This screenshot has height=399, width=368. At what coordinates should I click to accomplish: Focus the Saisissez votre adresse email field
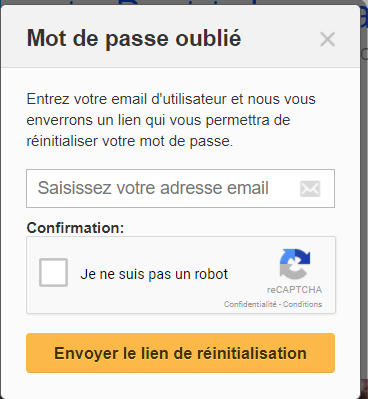point(180,188)
